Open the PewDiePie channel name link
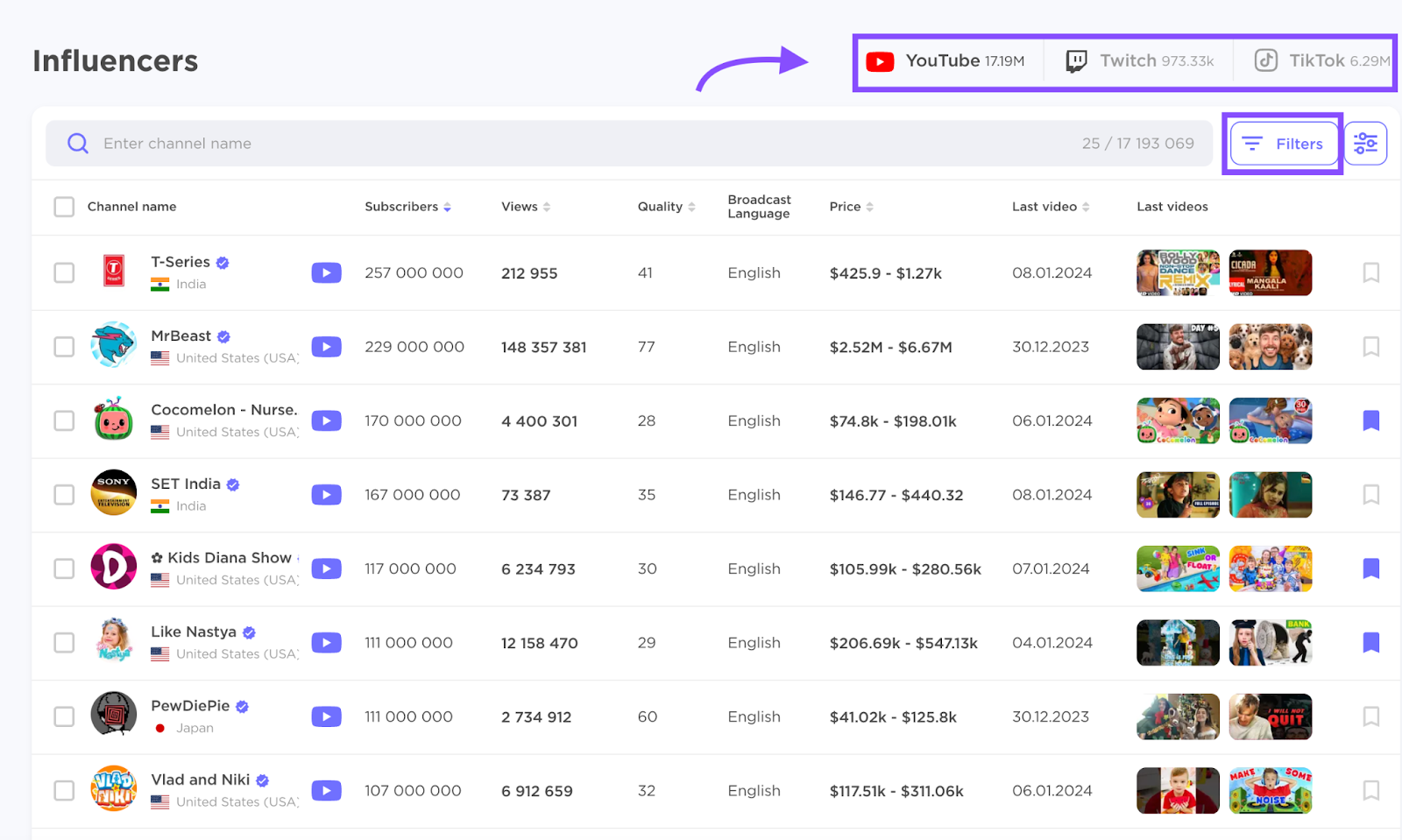1402x840 pixels. coord(190,706)
